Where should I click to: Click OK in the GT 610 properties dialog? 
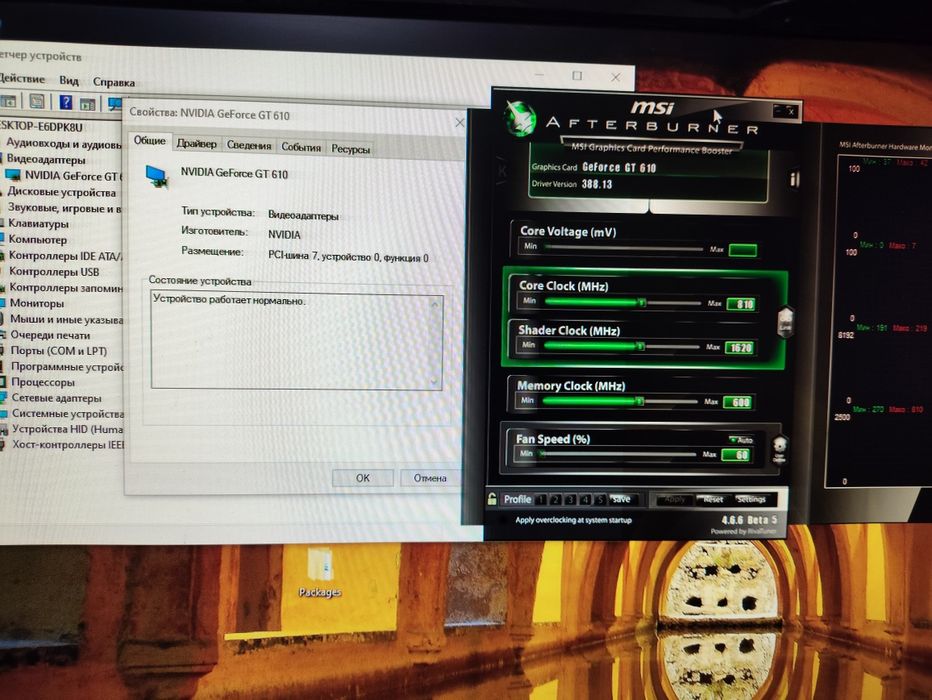pos(363,478)
